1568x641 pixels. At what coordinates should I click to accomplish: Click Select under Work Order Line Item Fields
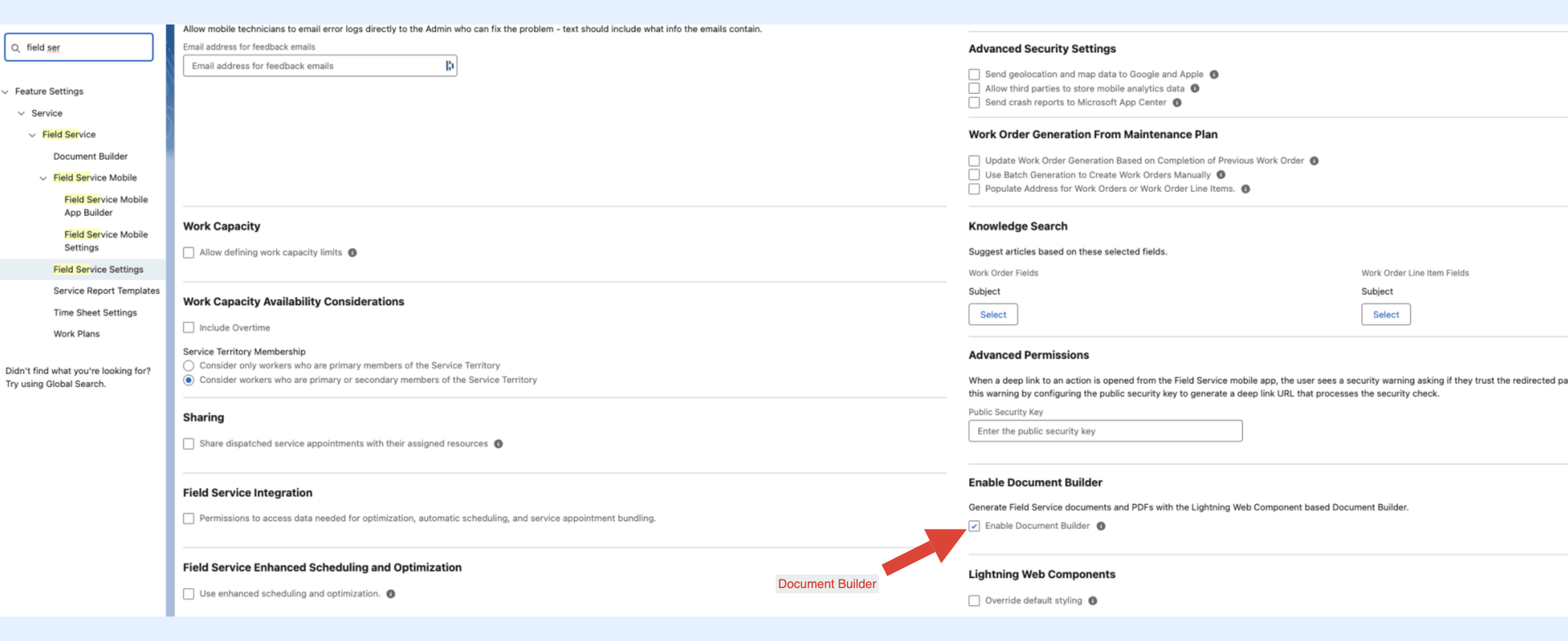(x=1385, y=314)
